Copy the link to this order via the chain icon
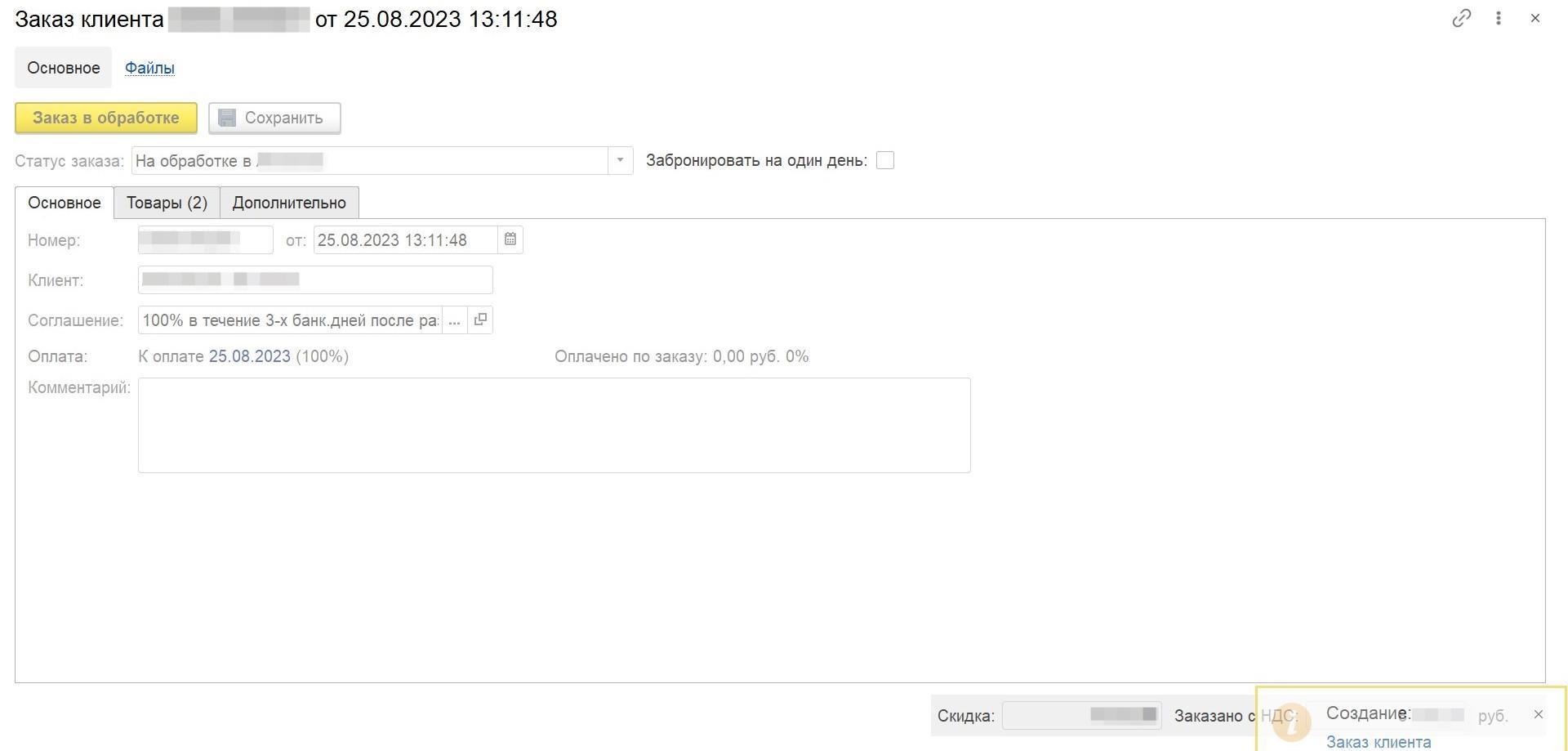 click(1461, 18)
